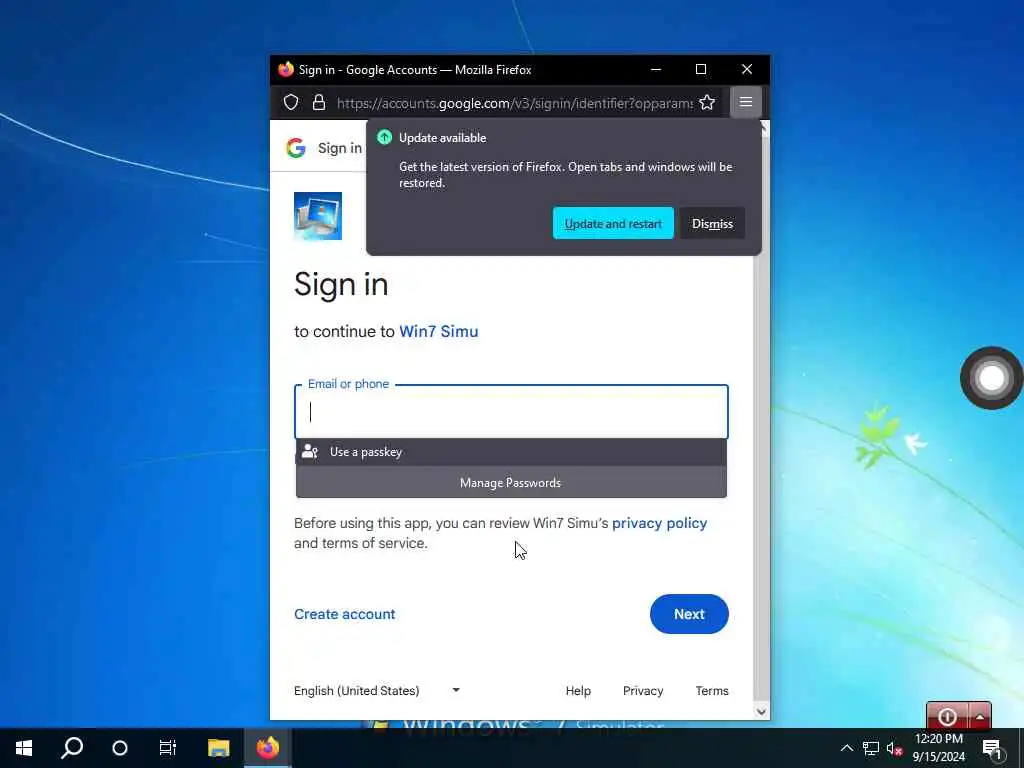Viewport: 1024px width, 768px height.
Task: Click Update and restart button
Action: coord(613,223)
